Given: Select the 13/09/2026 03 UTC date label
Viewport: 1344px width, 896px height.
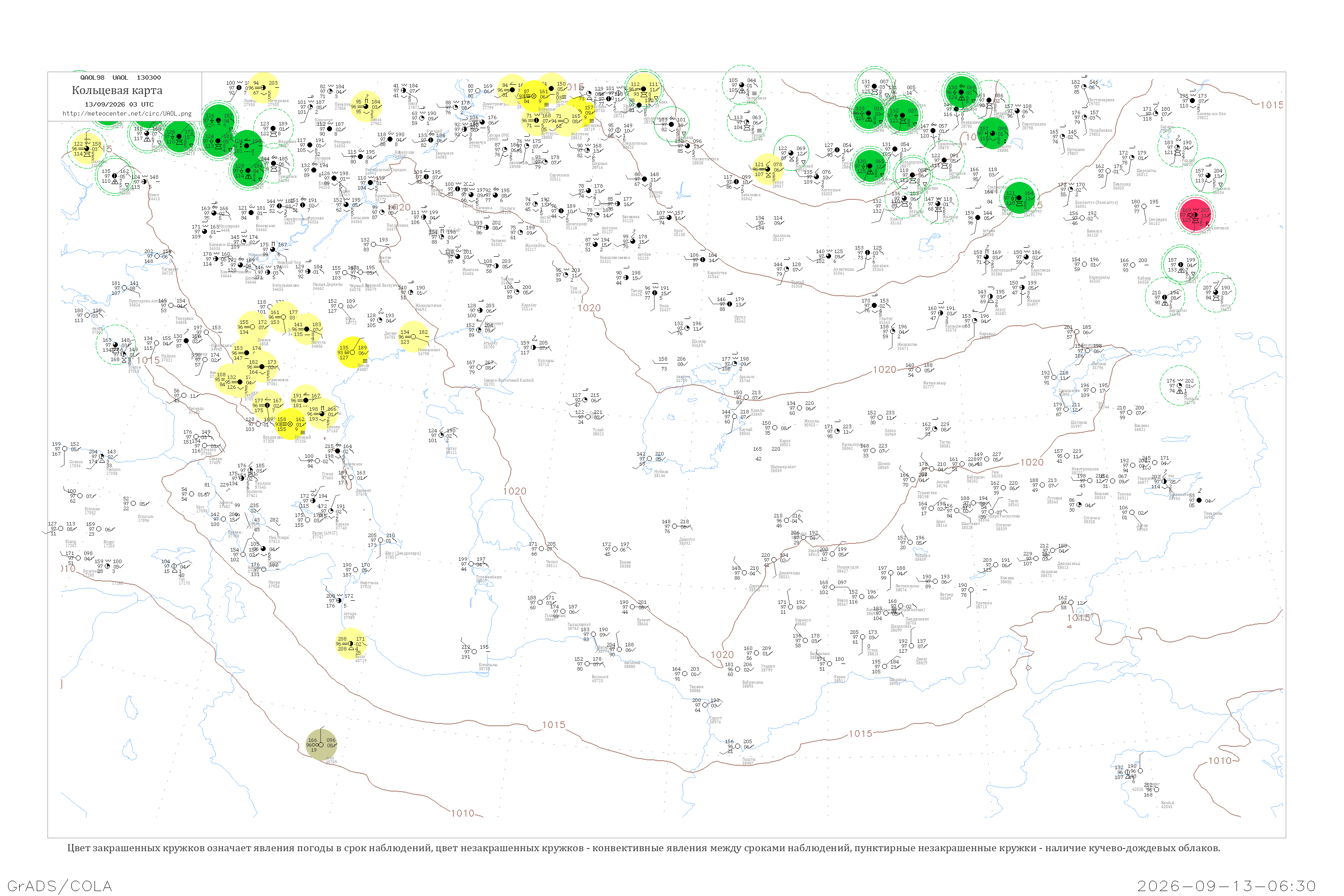Looking at the screenshot, I should pyautogui.click(x=120, y=104).
